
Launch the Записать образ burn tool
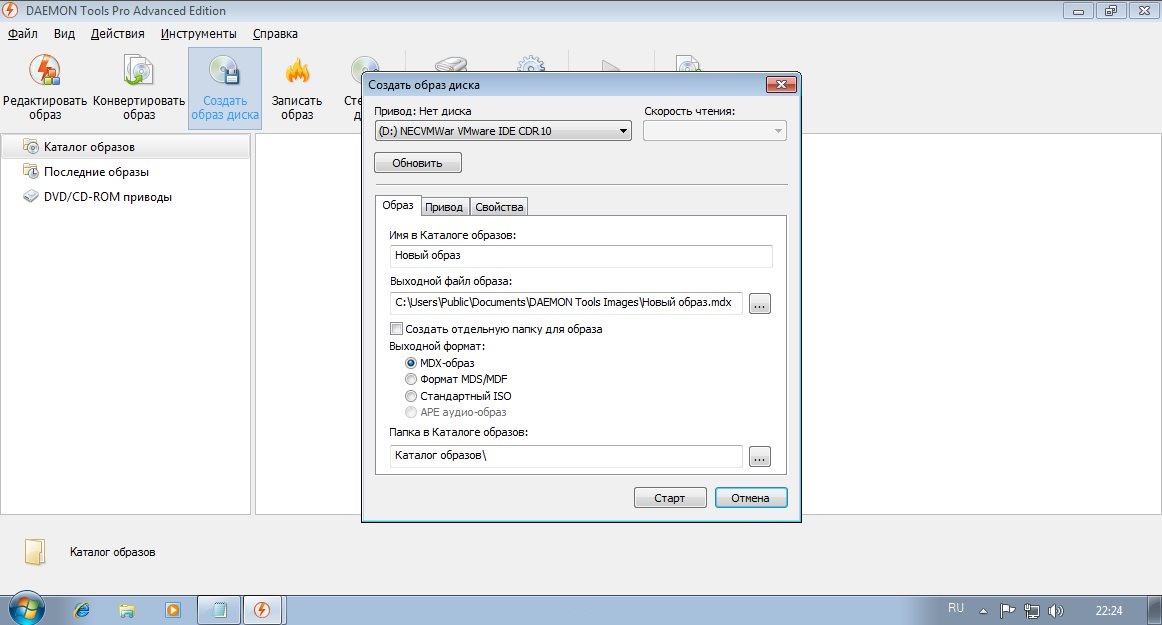[x=296, y=87]
